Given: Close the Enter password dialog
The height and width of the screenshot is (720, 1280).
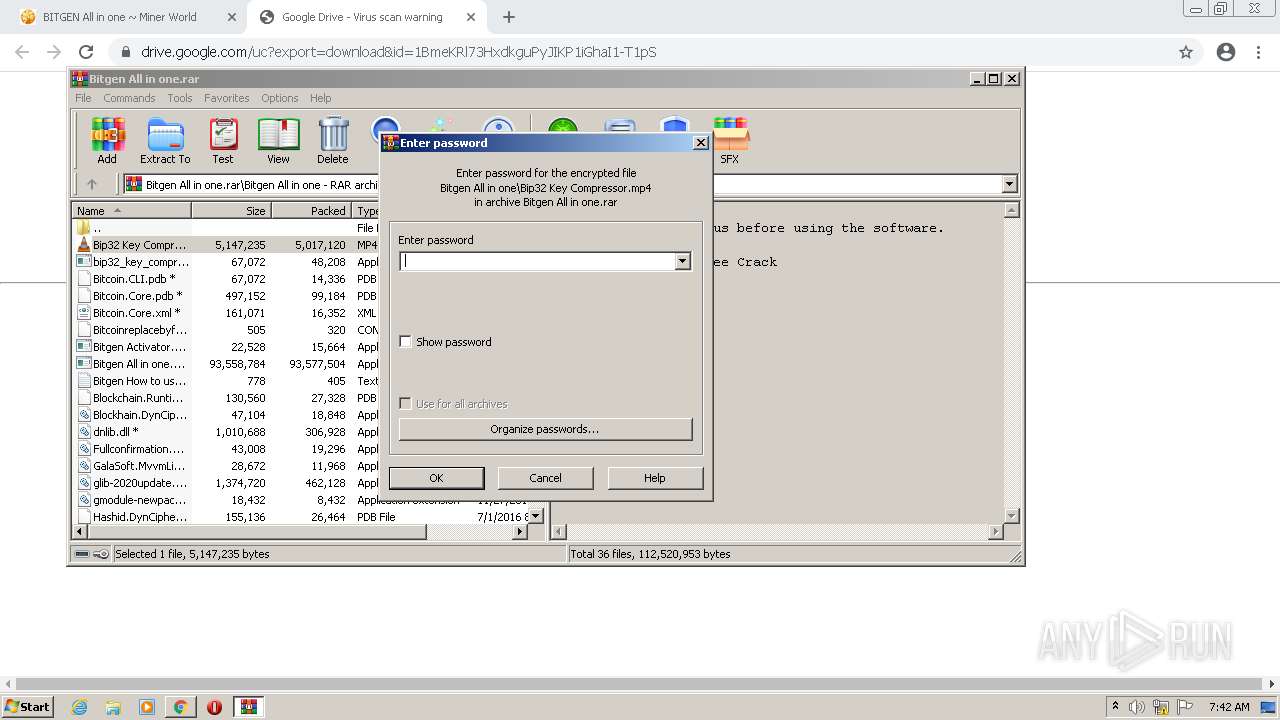Looking at the screenshot, I should click(701, 143).
